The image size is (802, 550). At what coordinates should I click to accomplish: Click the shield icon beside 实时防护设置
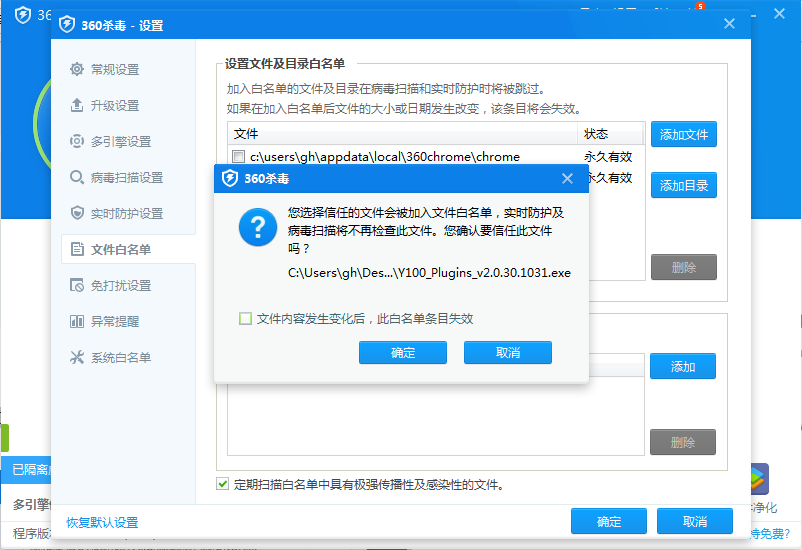click(77, 213)
